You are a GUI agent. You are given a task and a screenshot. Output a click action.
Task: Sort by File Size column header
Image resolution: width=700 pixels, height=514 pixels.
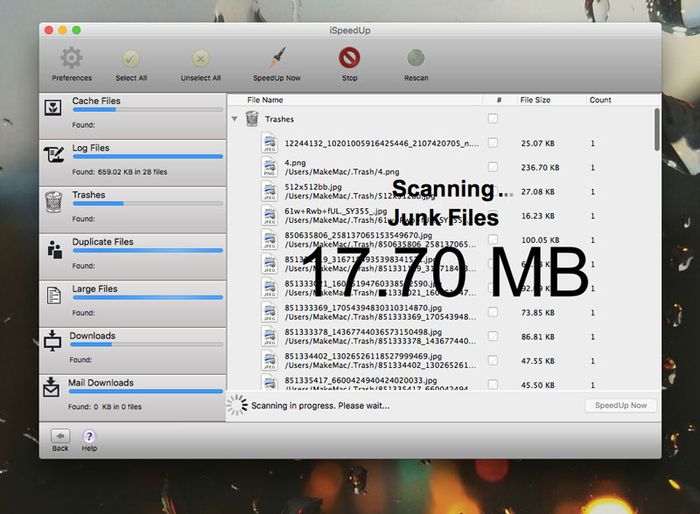pyautogui.click(x=535, y=100)
